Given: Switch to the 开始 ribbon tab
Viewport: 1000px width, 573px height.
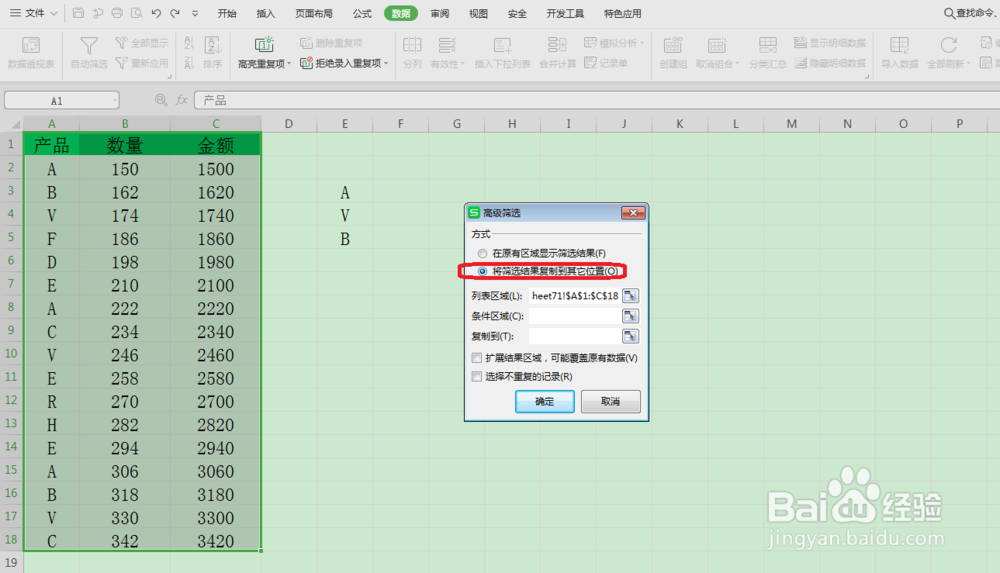Looking at the screenshot, I should coord(227,13).
